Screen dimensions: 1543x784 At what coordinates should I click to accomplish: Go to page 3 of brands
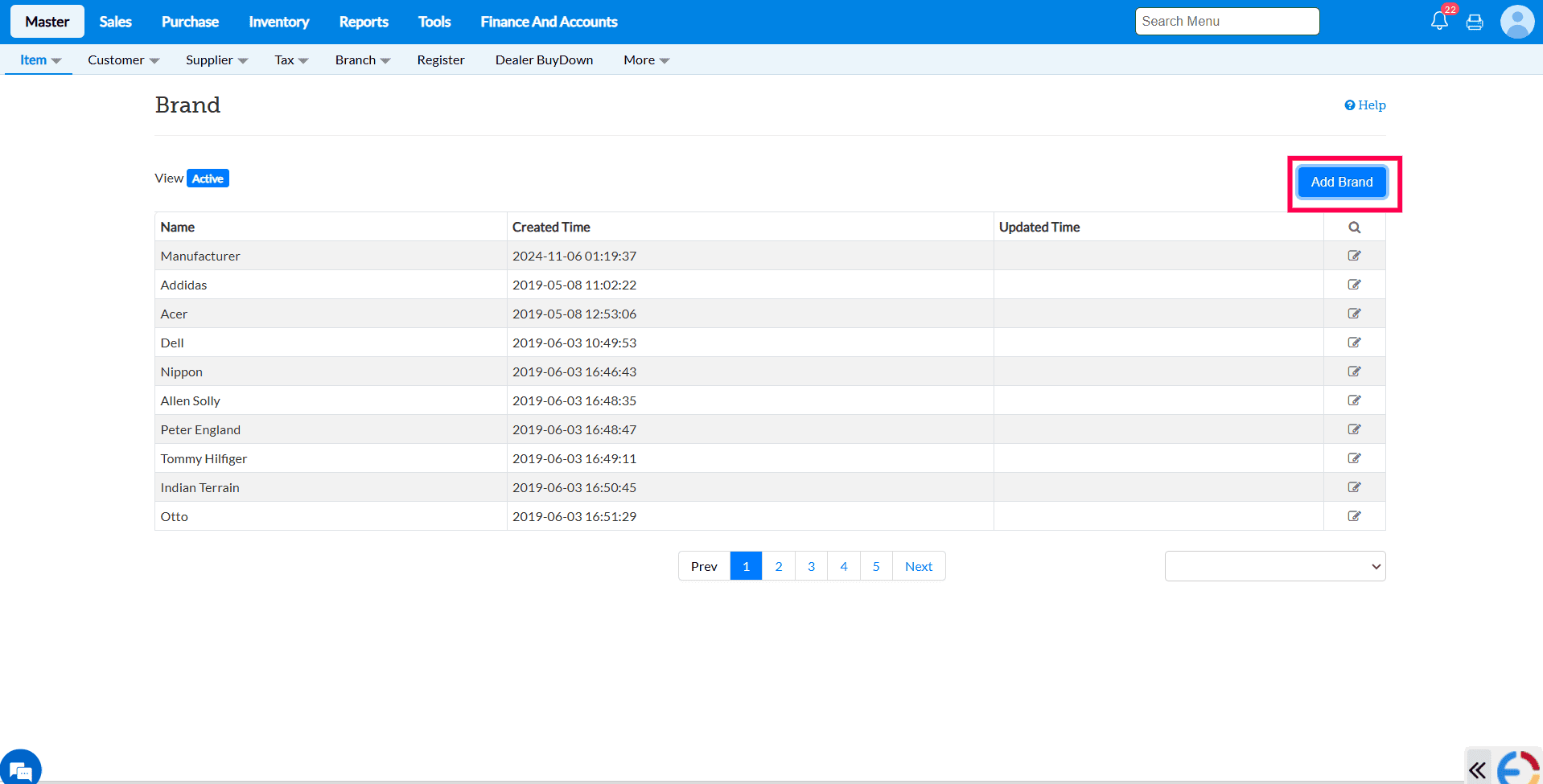(811, 566)
